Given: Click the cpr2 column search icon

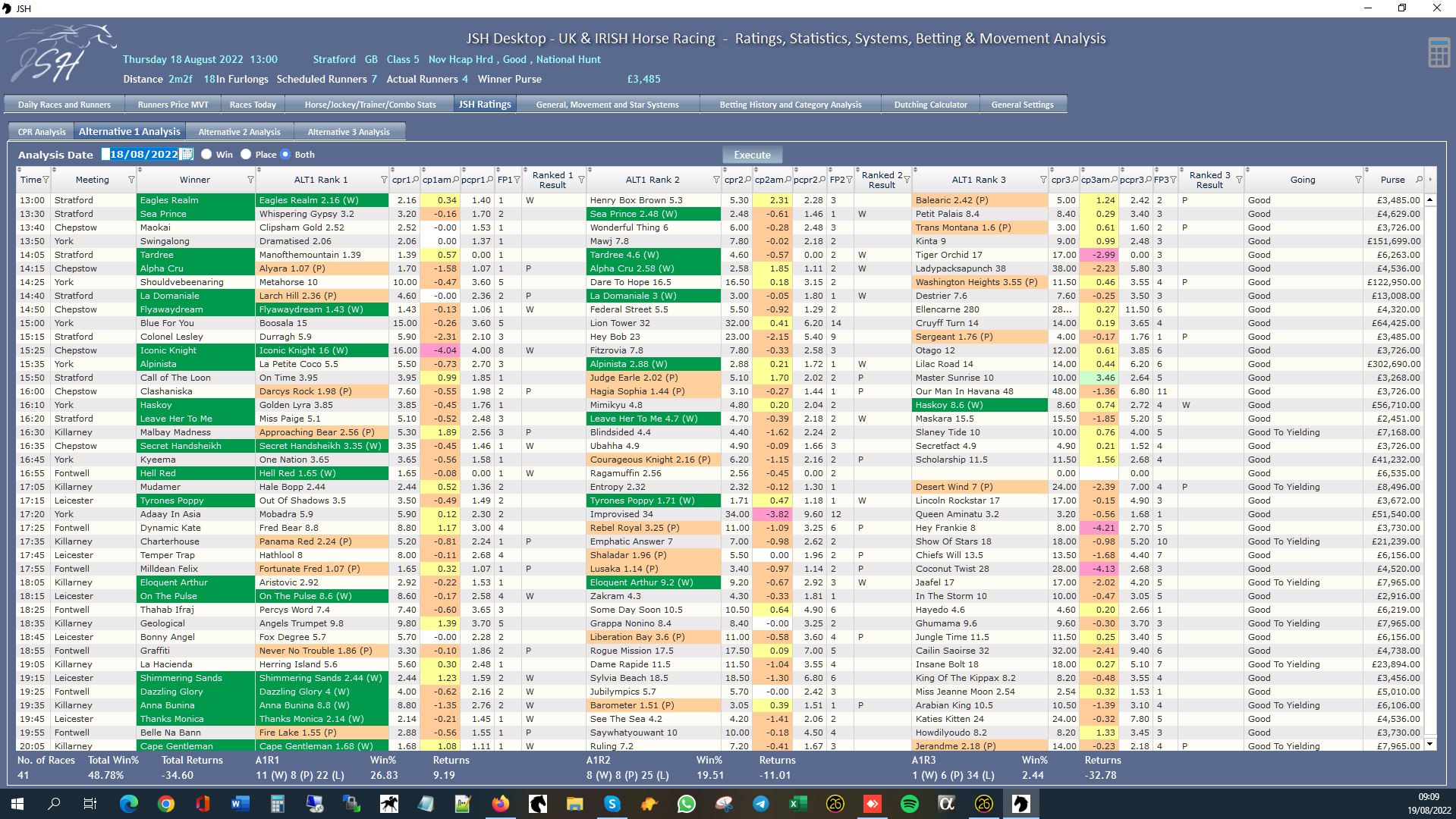Looking at the screenshot, I should (x=748, y=180).
